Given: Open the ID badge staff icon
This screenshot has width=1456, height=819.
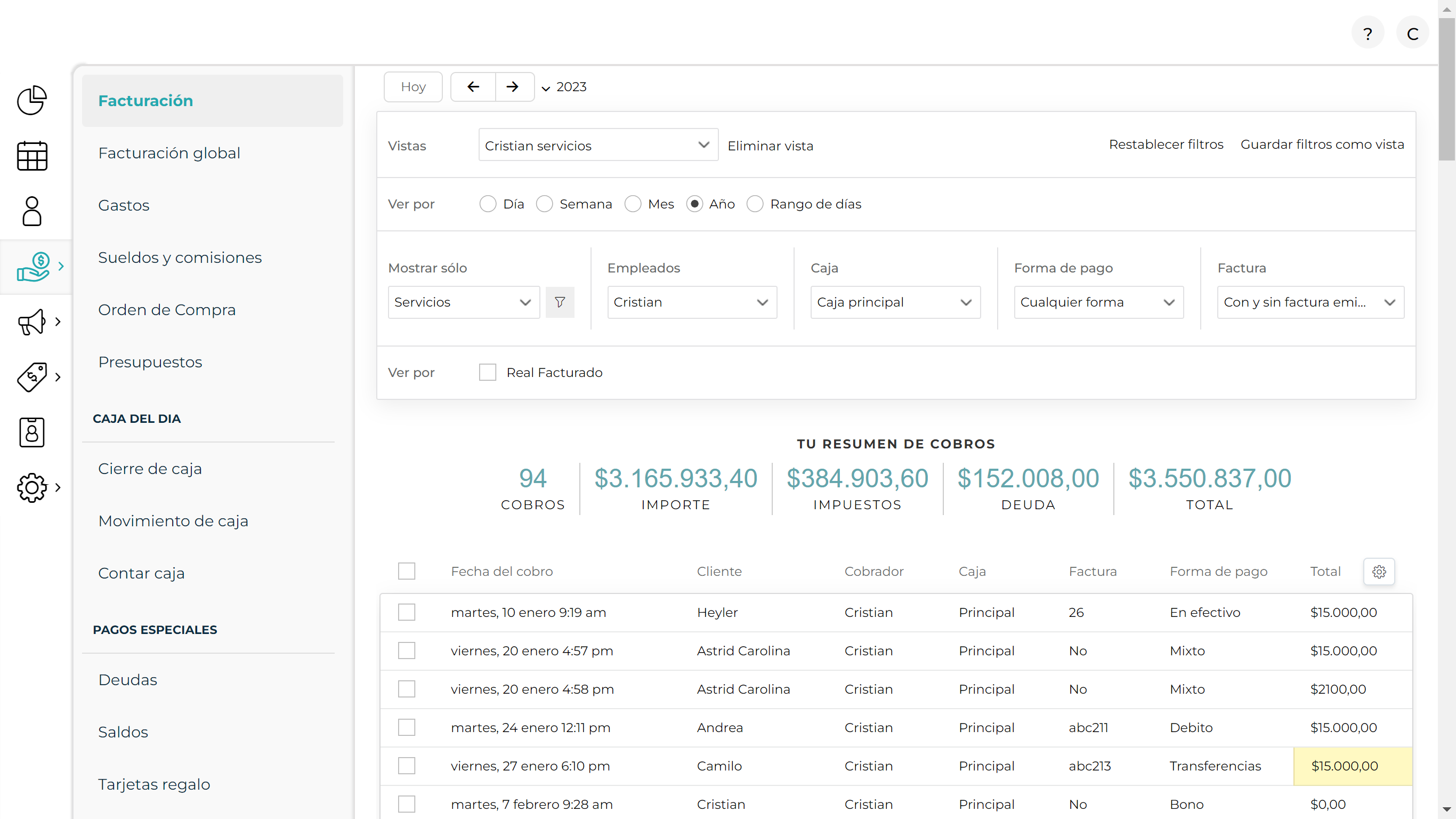Looking at the screenshot, I should [31, 432].
